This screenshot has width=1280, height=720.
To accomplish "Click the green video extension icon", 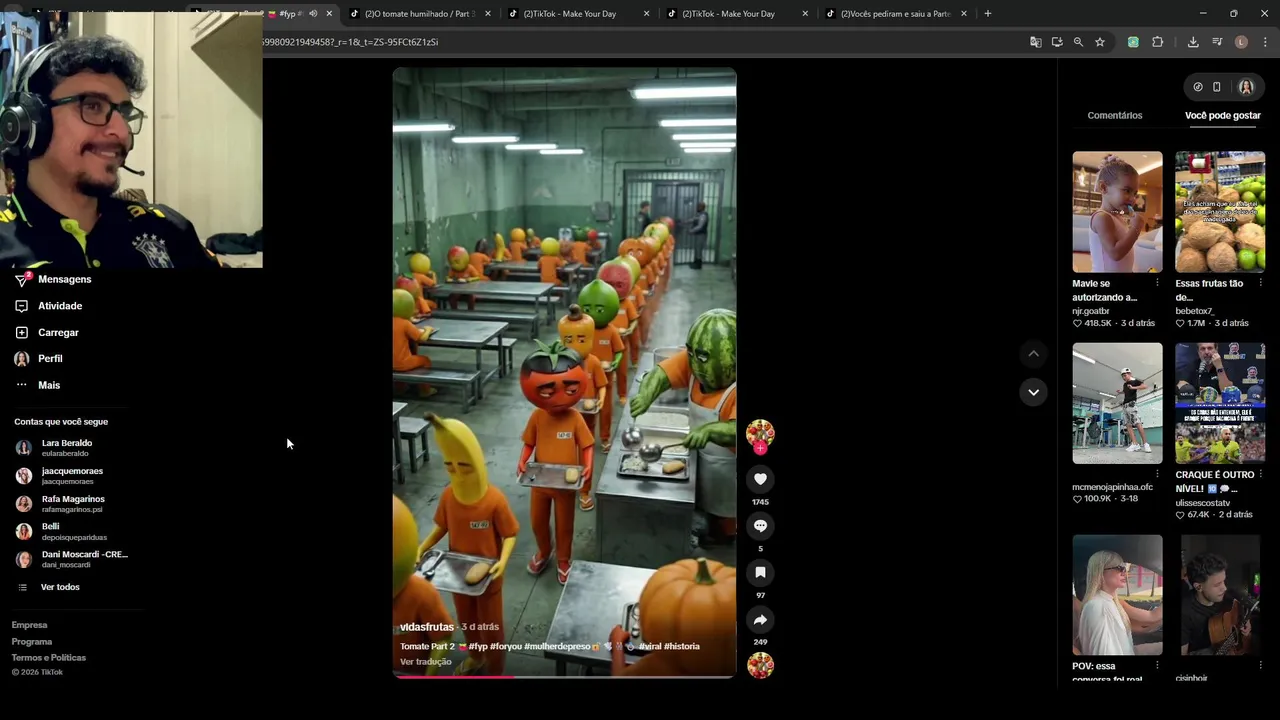I will pos(1133,42).
